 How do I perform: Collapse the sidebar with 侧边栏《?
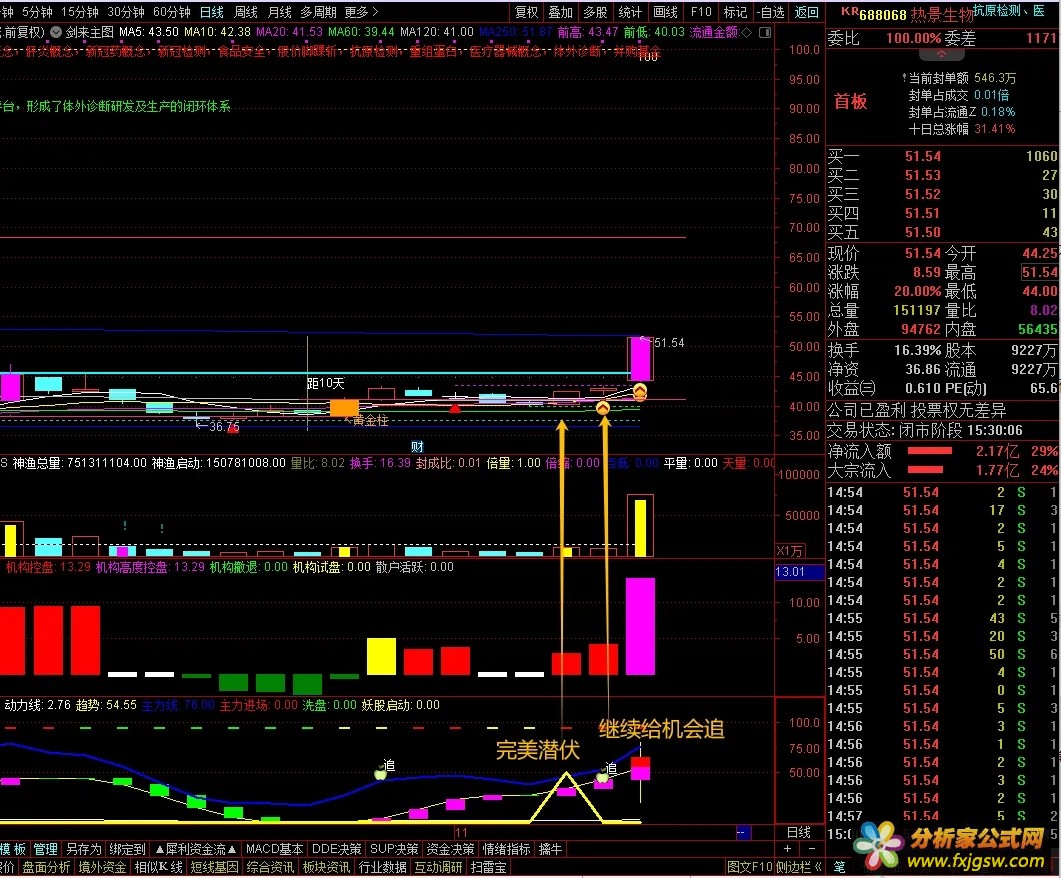[798, 867]
